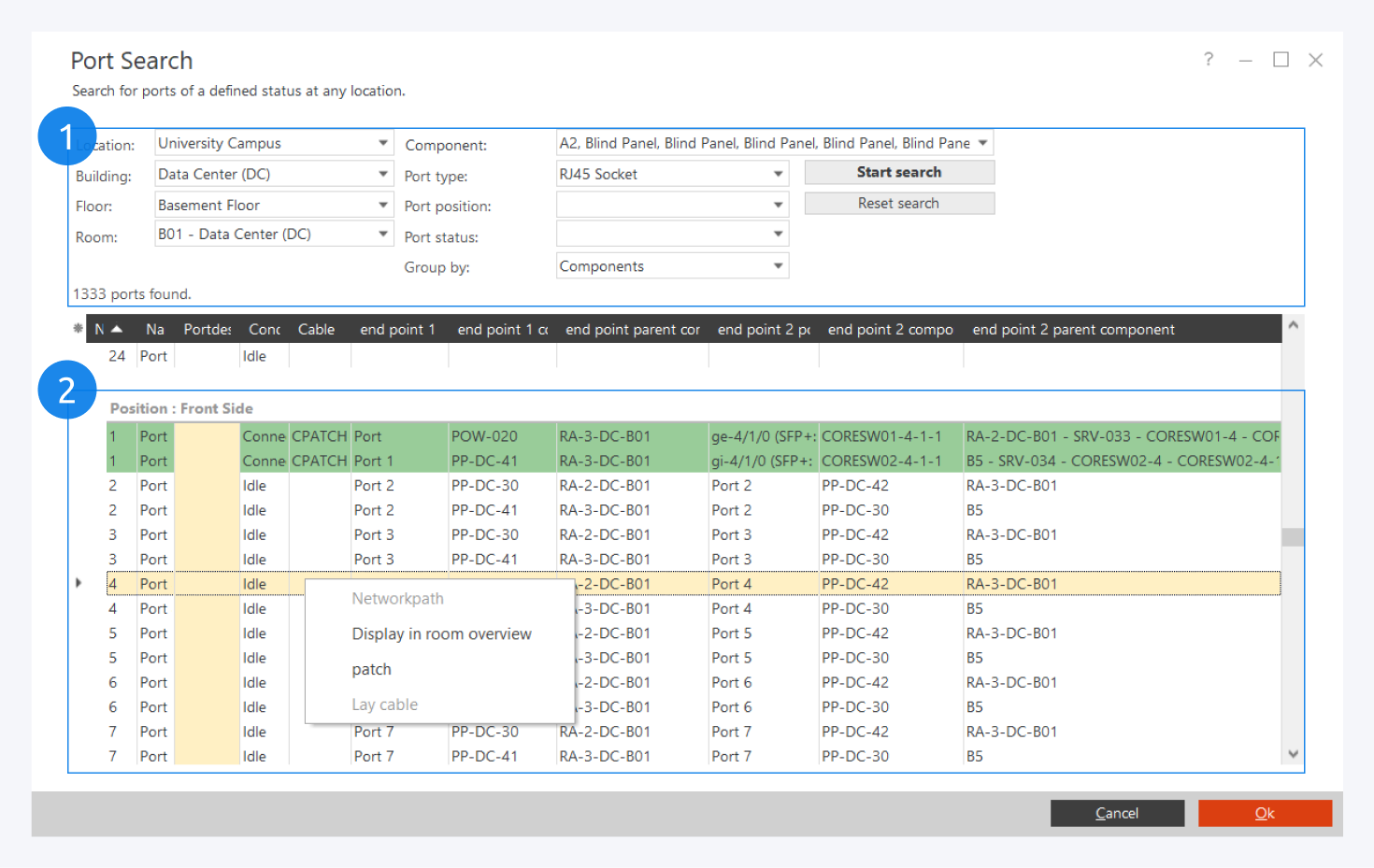Click the Cancel button
Screen dimensions: 1374x868
1116,813
